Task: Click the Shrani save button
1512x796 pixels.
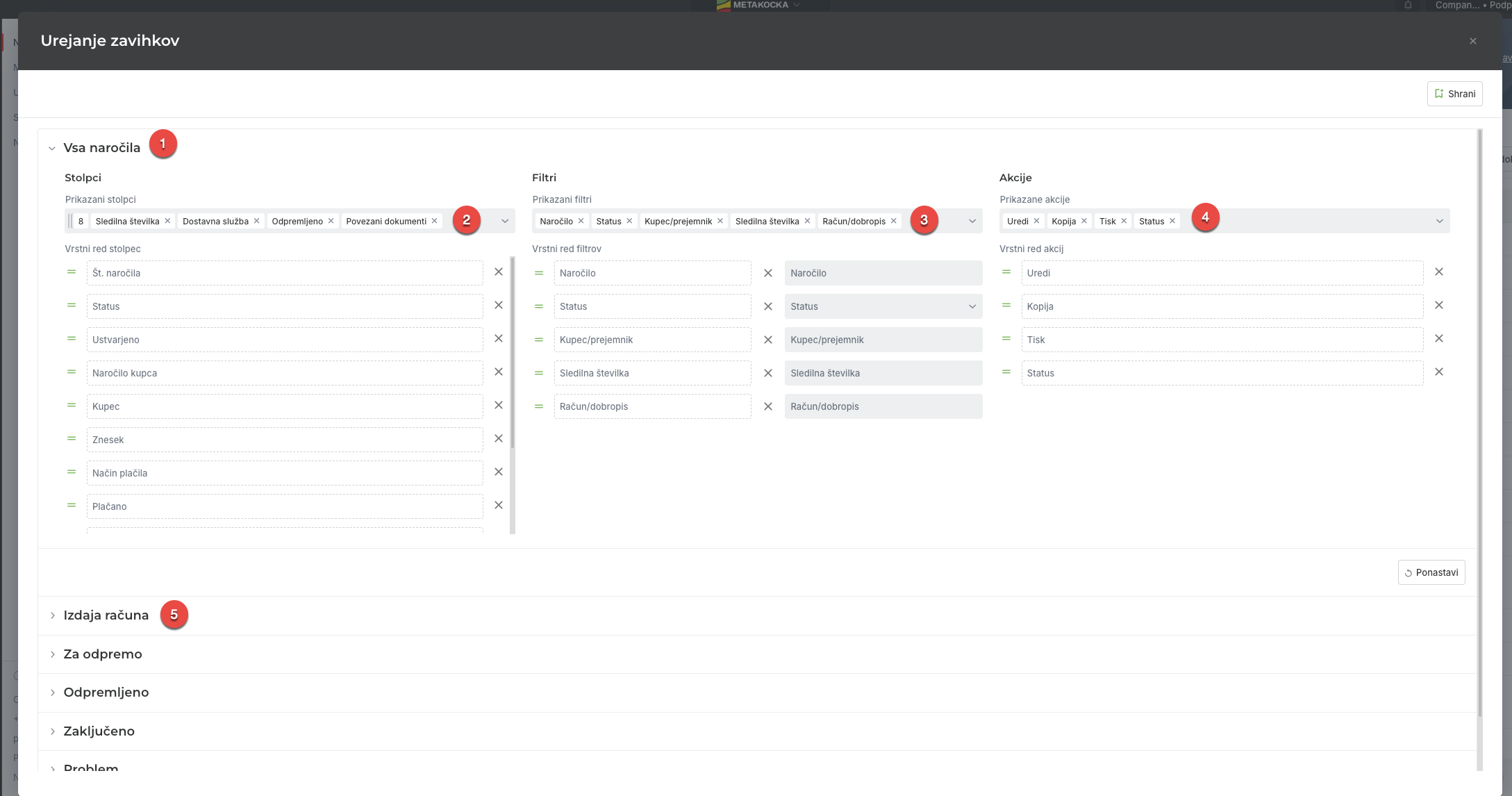Action: 1454,94
